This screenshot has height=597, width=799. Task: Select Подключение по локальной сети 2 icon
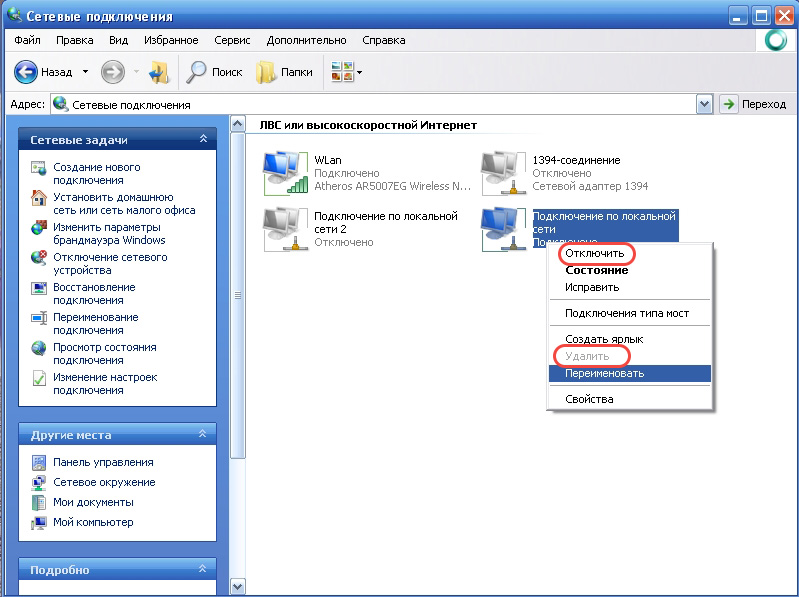(x=285, y=229)
